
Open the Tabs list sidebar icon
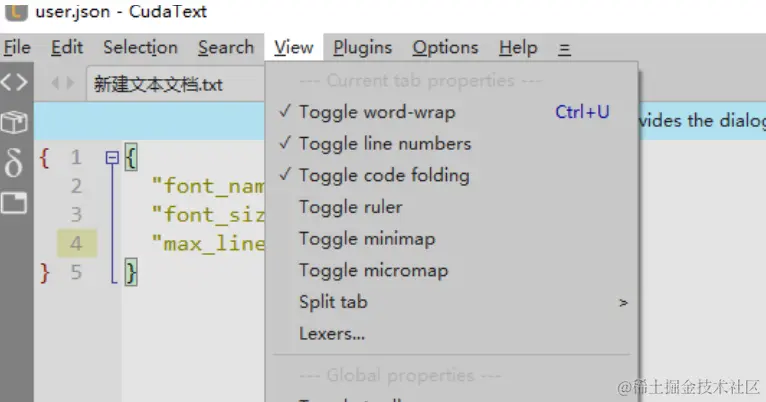point(14,203)
